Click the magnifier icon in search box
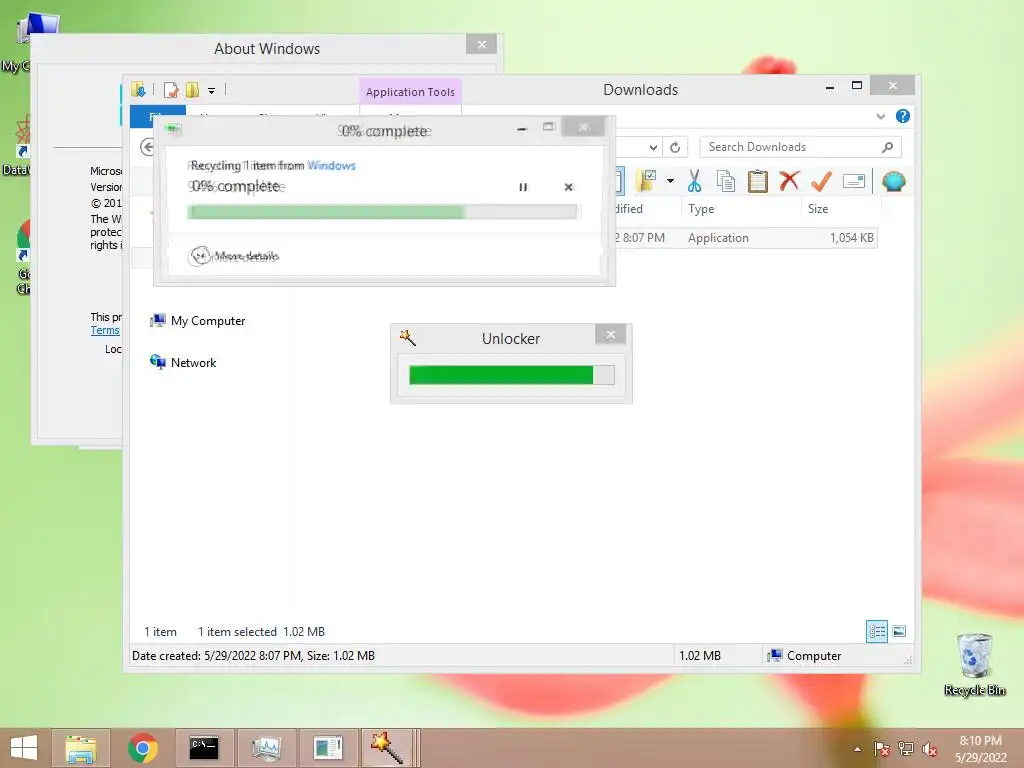The image size is (1024, 768). coord(887,148)
